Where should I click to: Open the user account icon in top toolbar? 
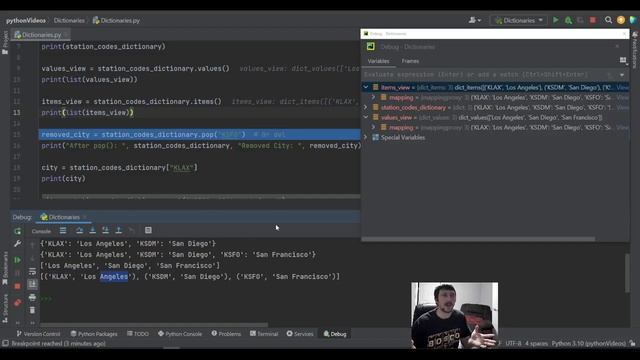point(475,20)
